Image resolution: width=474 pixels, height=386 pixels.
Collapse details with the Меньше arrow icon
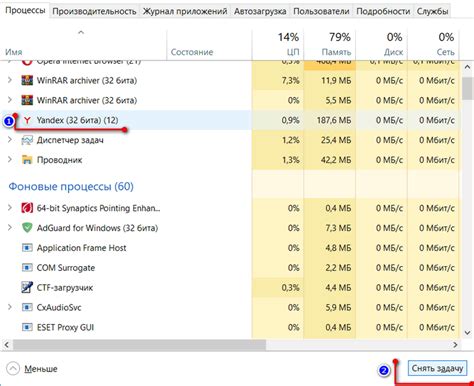[13, 369]
